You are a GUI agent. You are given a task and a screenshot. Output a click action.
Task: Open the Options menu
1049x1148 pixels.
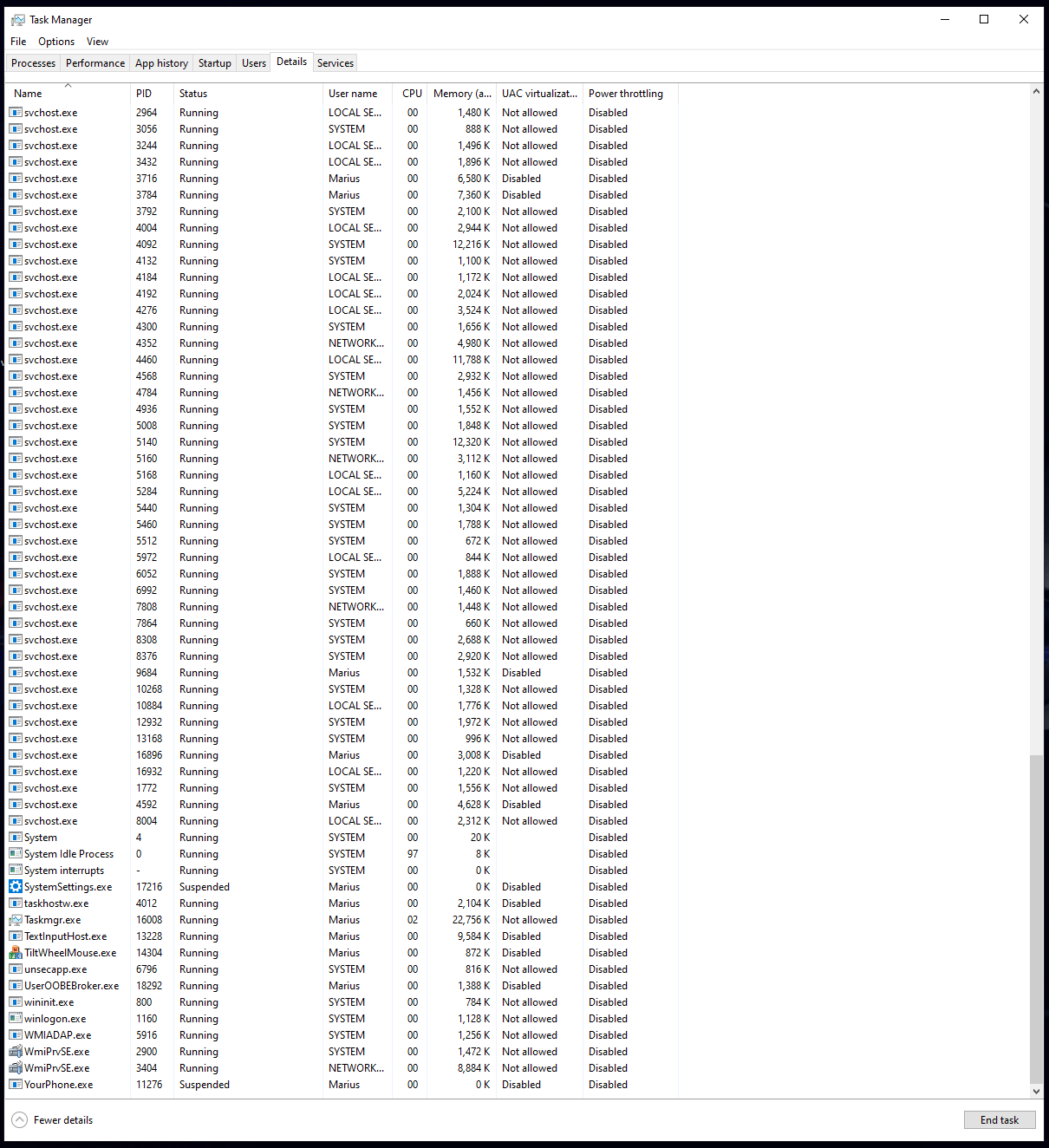pos(56,42)
